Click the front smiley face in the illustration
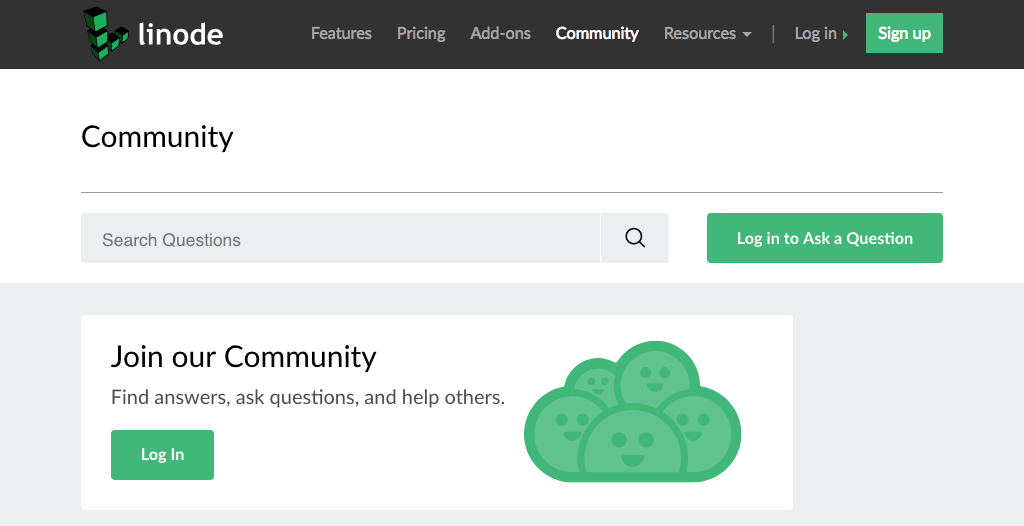Screen dimensions: 1024x526 click(x=632, y=444)
